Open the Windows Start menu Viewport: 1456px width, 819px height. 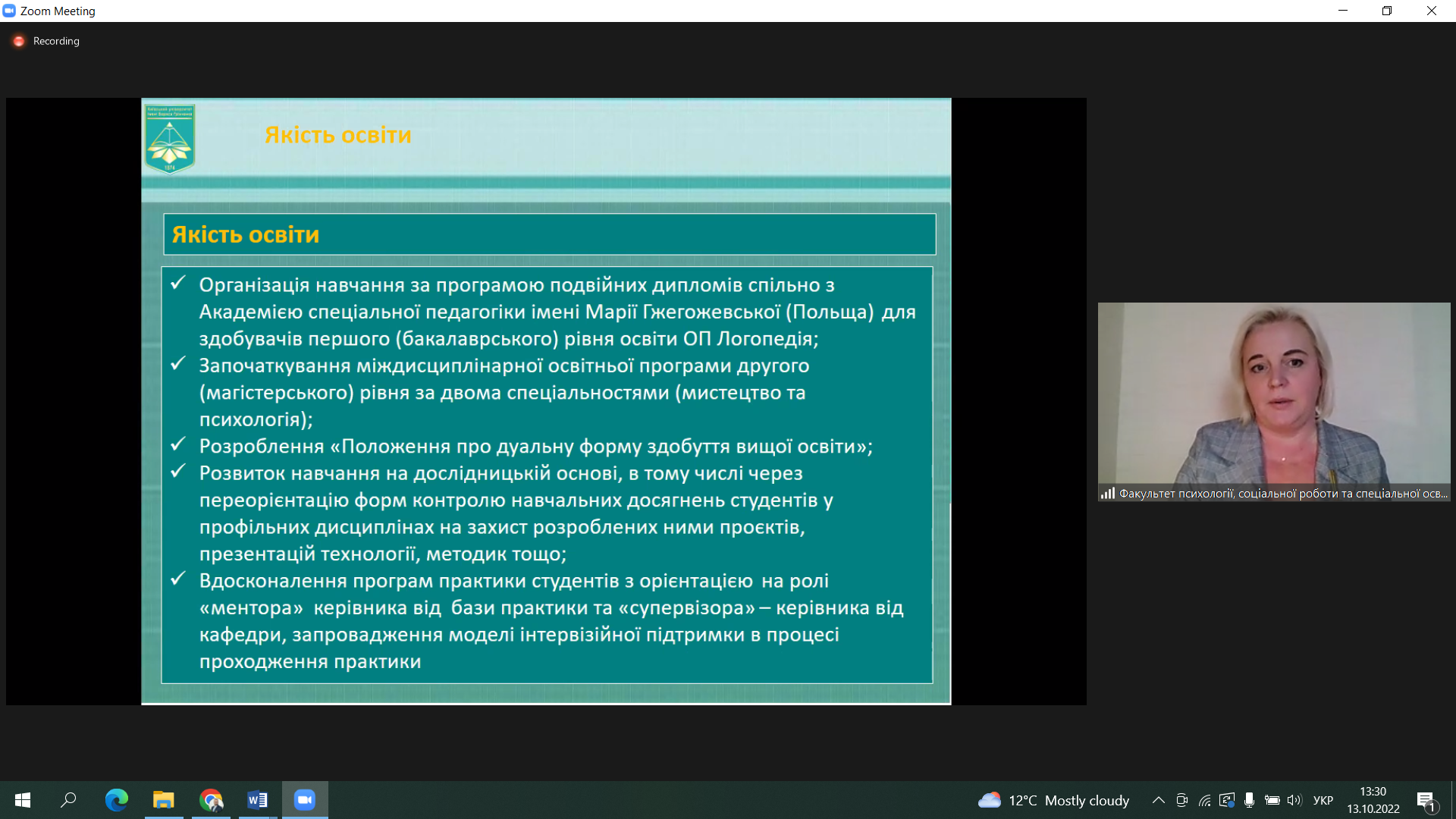point(23,800)
